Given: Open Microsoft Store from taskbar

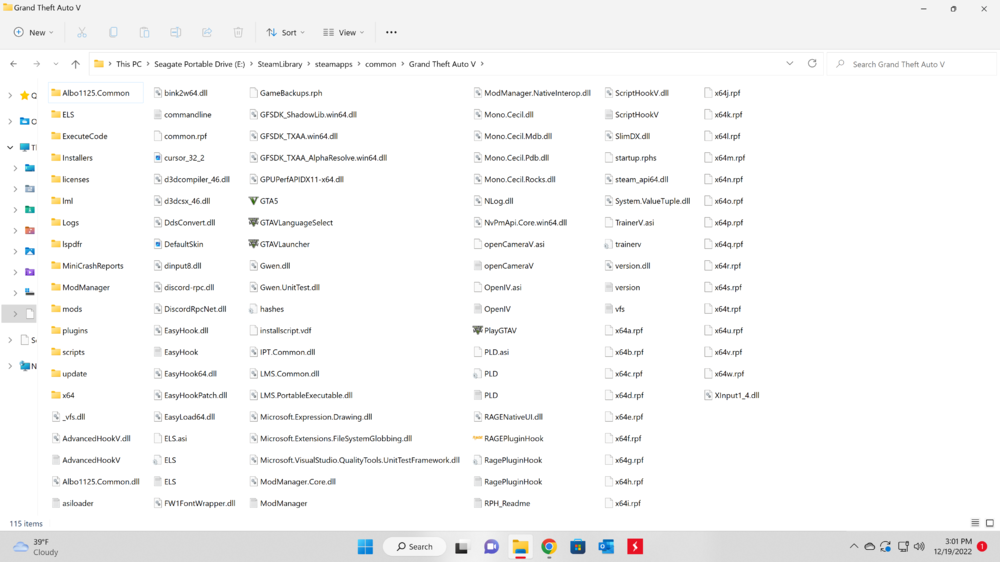Looking at the screenshot, I should (x=578, y=547).
